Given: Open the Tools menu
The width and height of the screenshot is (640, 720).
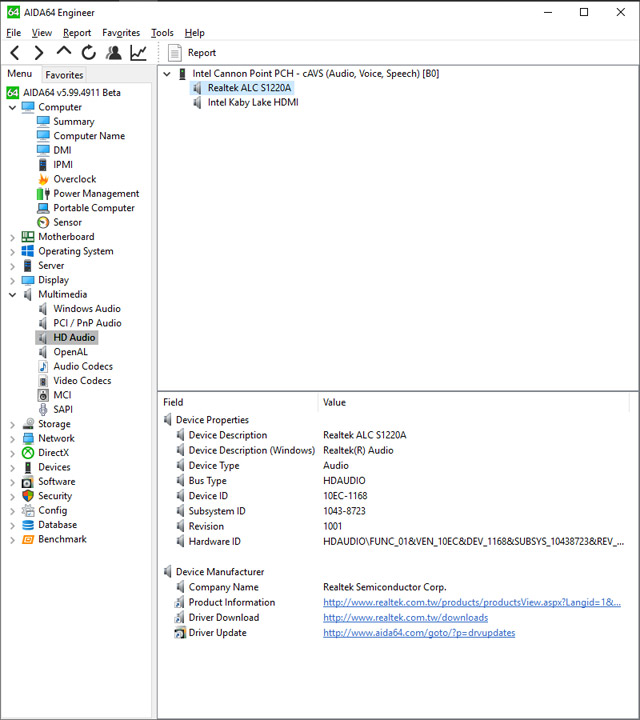Looking at the screenshot, I should coord(162,33).
